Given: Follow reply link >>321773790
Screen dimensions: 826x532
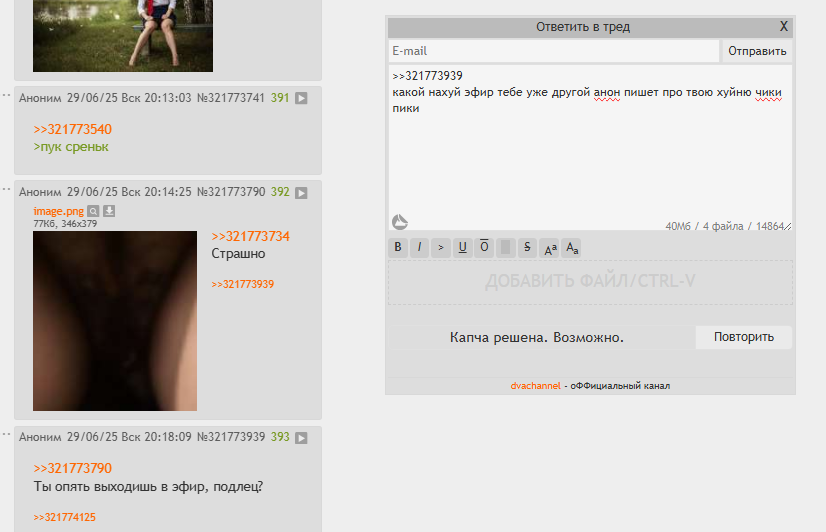Looking at the screenshot, I should click(x=73, y=468).
